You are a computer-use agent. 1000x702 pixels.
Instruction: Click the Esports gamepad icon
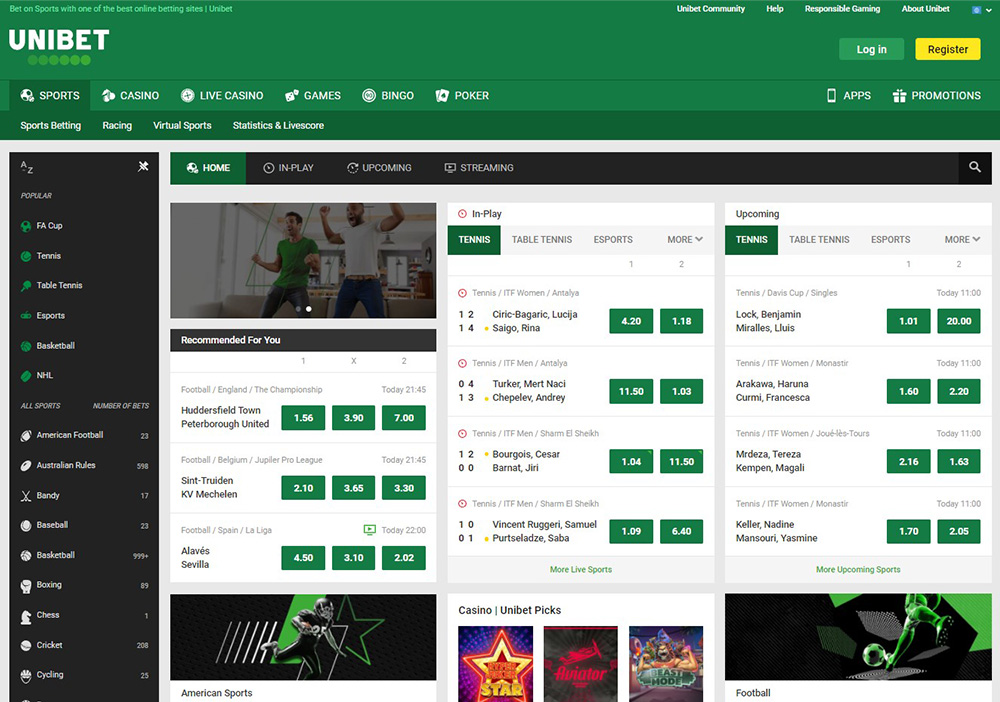click(x=26, y=316)
